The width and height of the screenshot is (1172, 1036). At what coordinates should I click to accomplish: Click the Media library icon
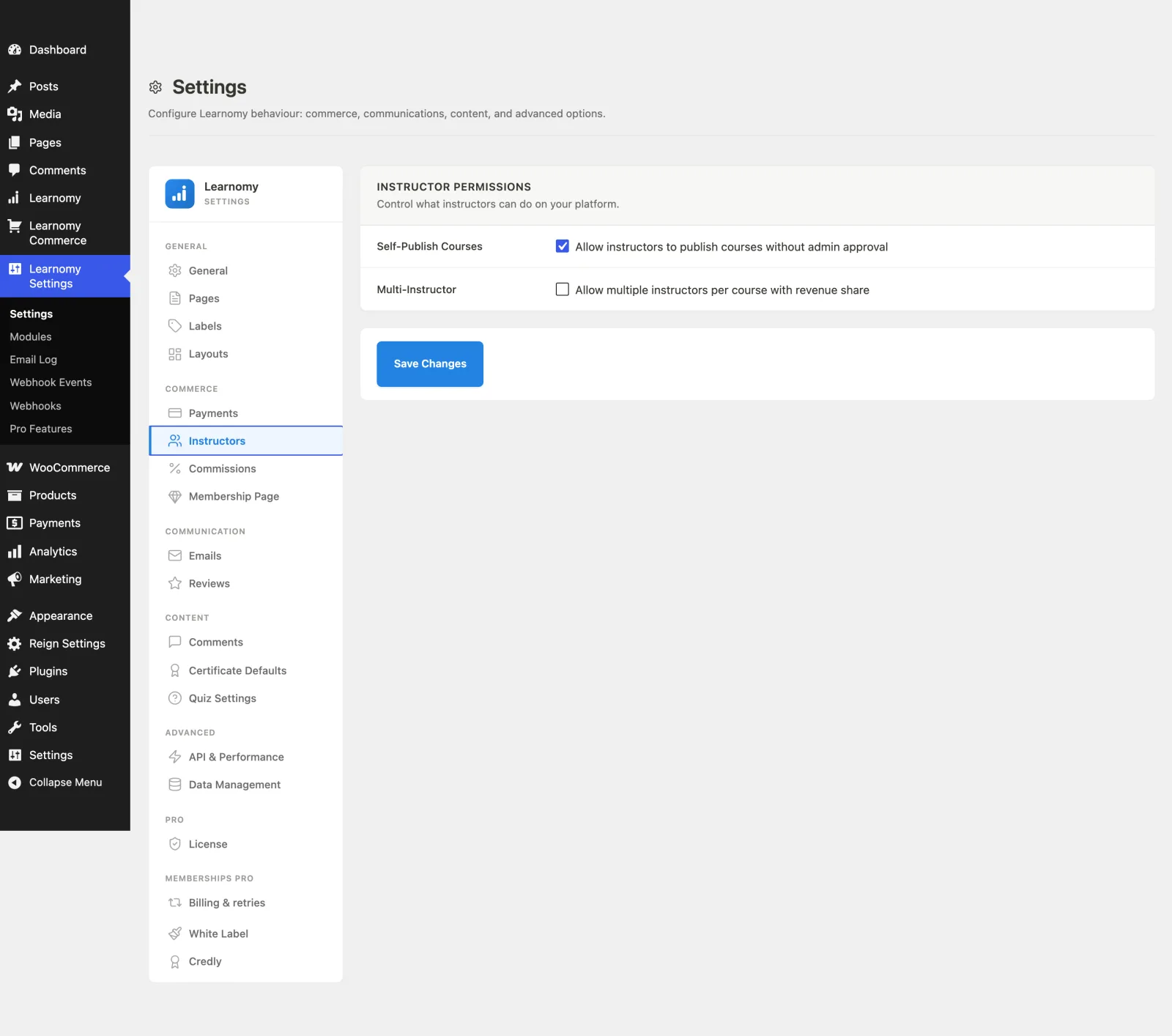tap(15, 114)
